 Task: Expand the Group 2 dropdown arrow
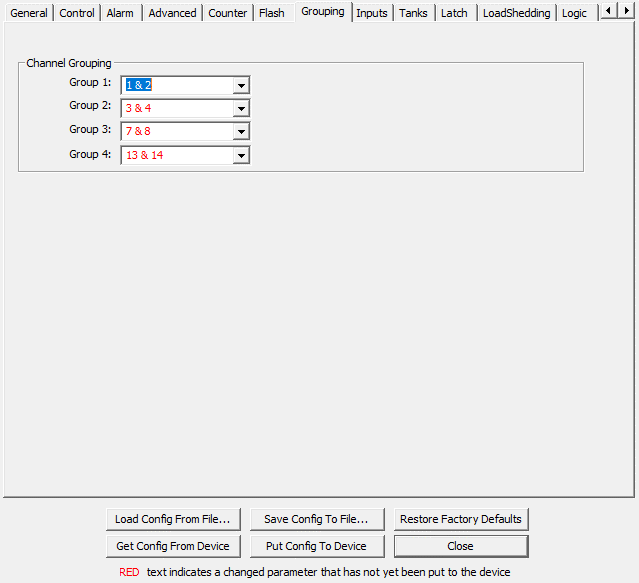point(240,109)
